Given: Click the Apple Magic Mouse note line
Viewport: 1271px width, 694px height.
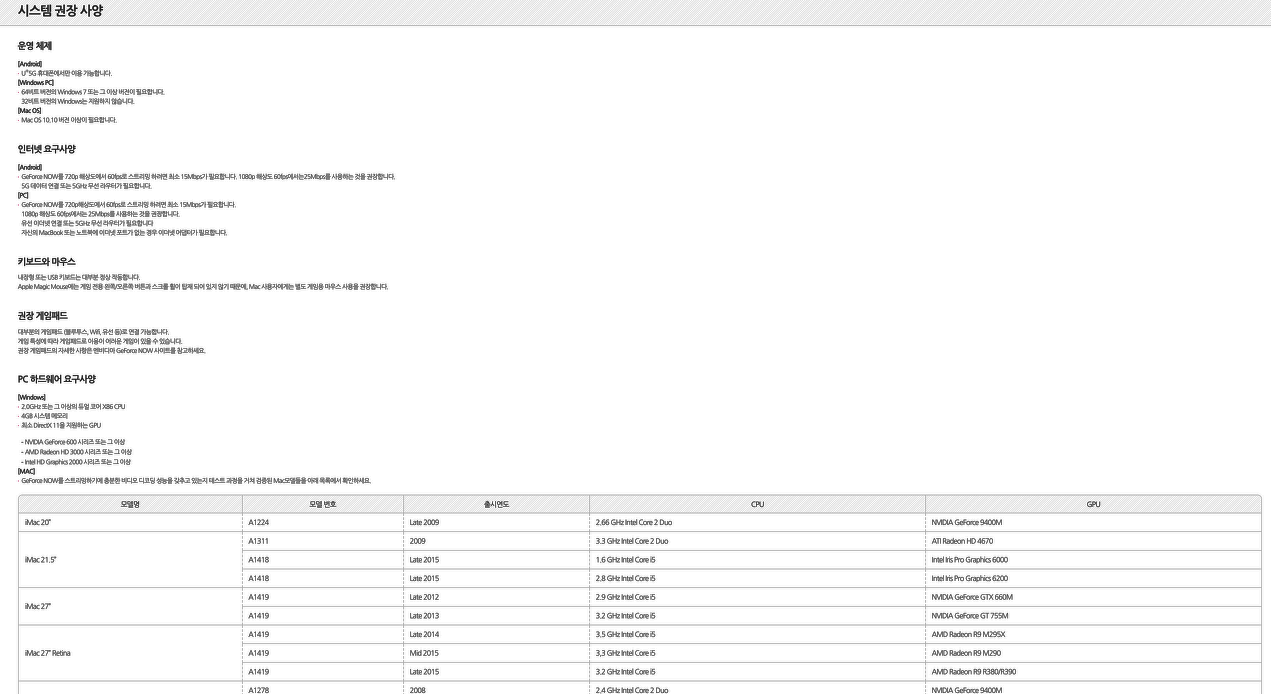Looking at the screenshot, I should click(x=203, y=287).
